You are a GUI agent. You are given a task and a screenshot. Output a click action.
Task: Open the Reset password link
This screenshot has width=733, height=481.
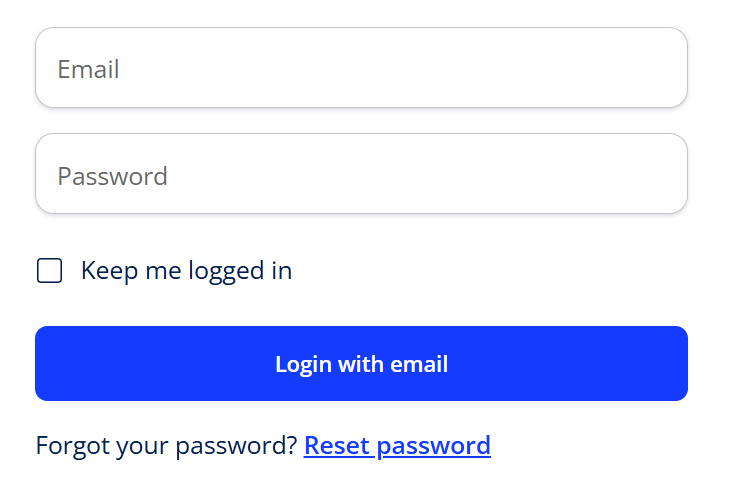(x=397, y=445)
